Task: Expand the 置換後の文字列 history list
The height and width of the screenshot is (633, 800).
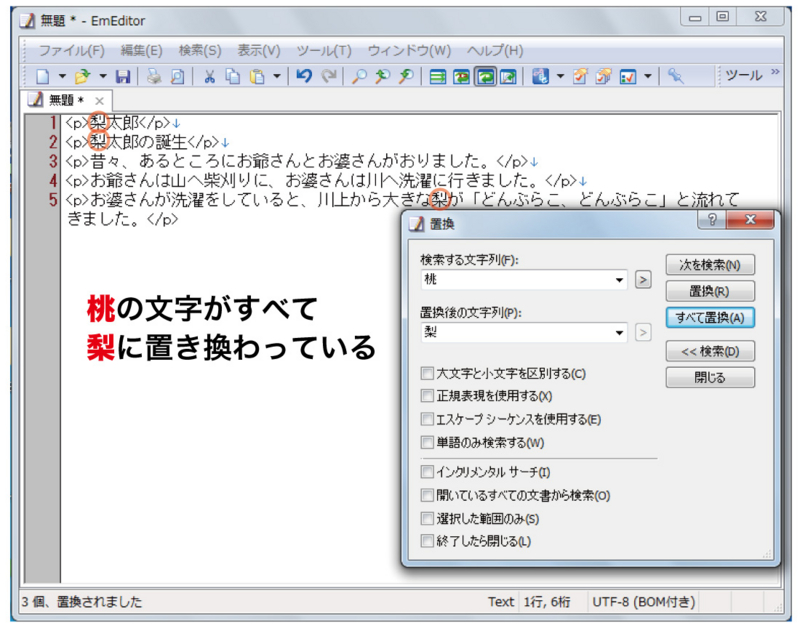Action: [x=620, y=333]
